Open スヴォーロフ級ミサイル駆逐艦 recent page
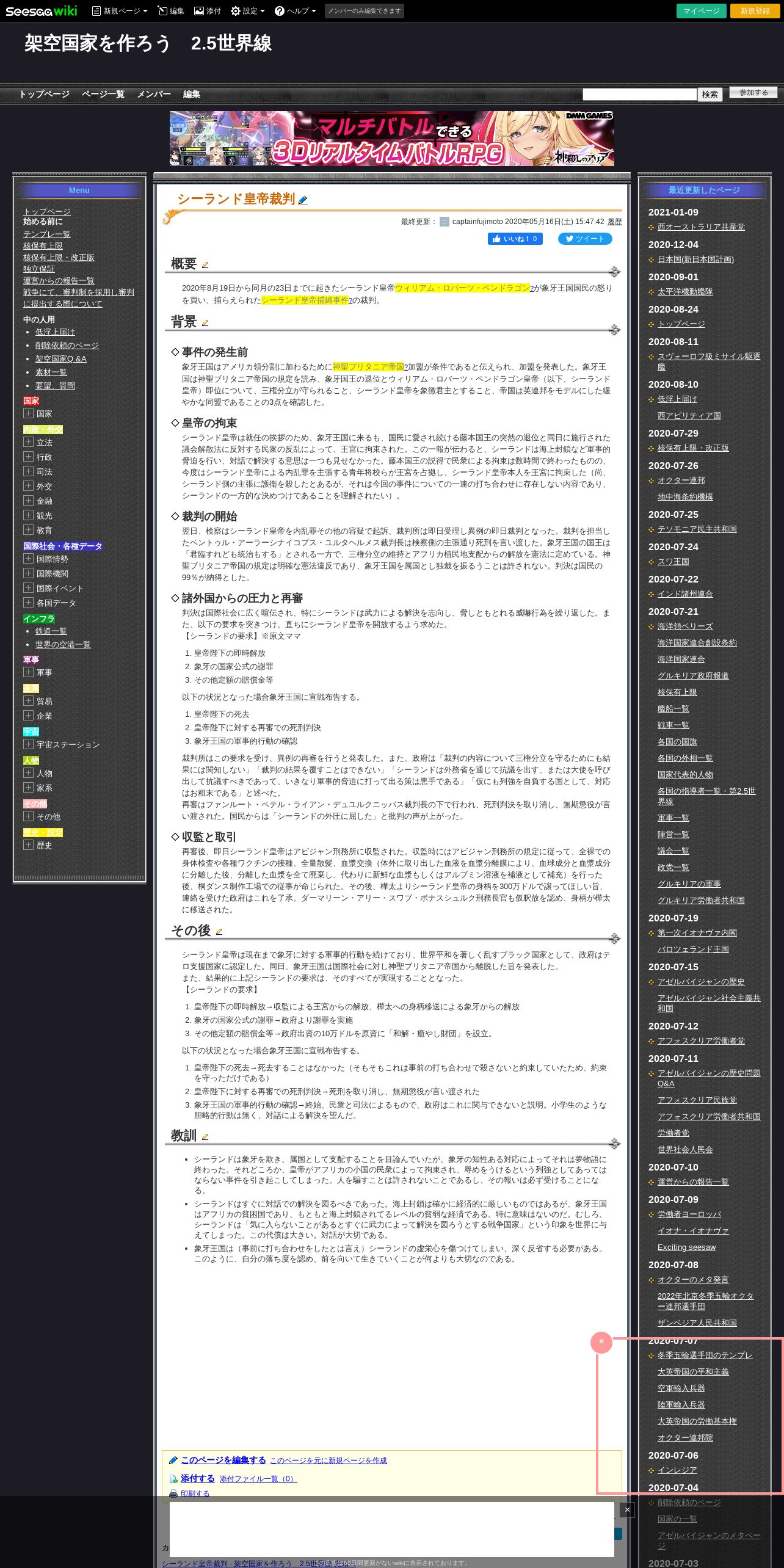Viewport: 784px width, 1568px height. [709, 361]
